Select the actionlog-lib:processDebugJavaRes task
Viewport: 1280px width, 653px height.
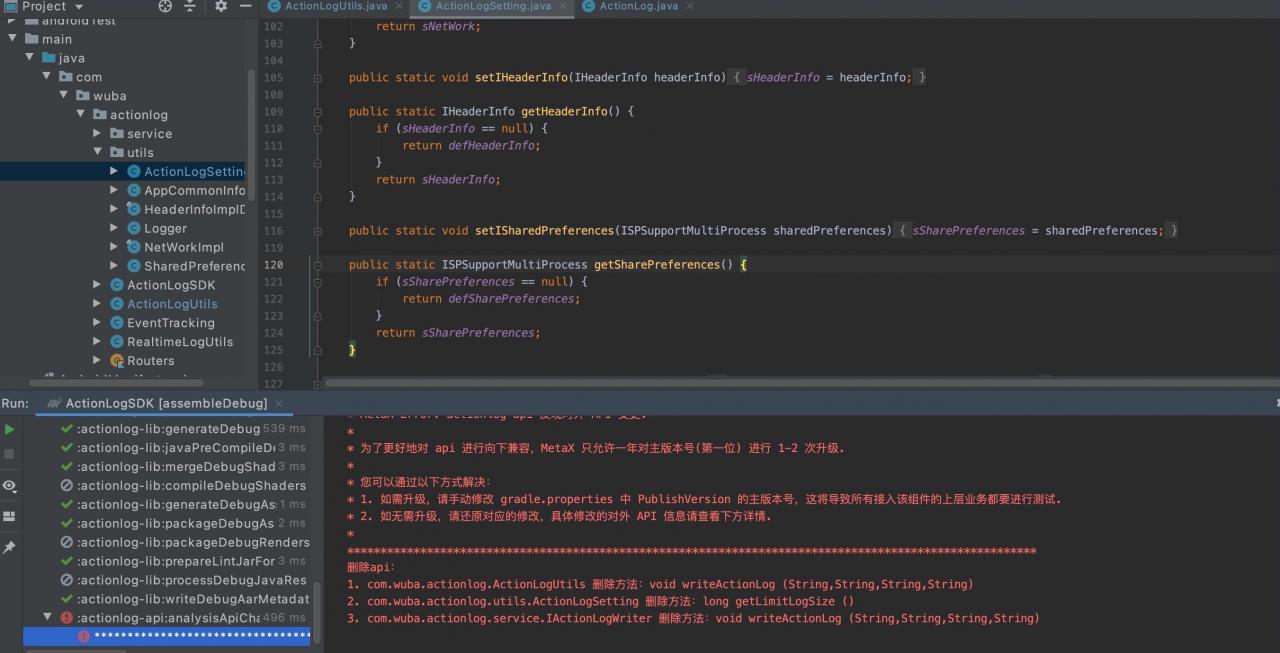(192, 580)
